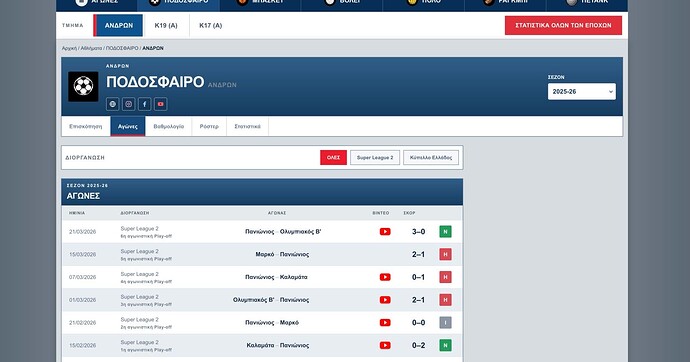Image resolution: width=690 pixels, height=362 pixels.
Task: Open the website globe icon link
Action: tap(113, 104)
